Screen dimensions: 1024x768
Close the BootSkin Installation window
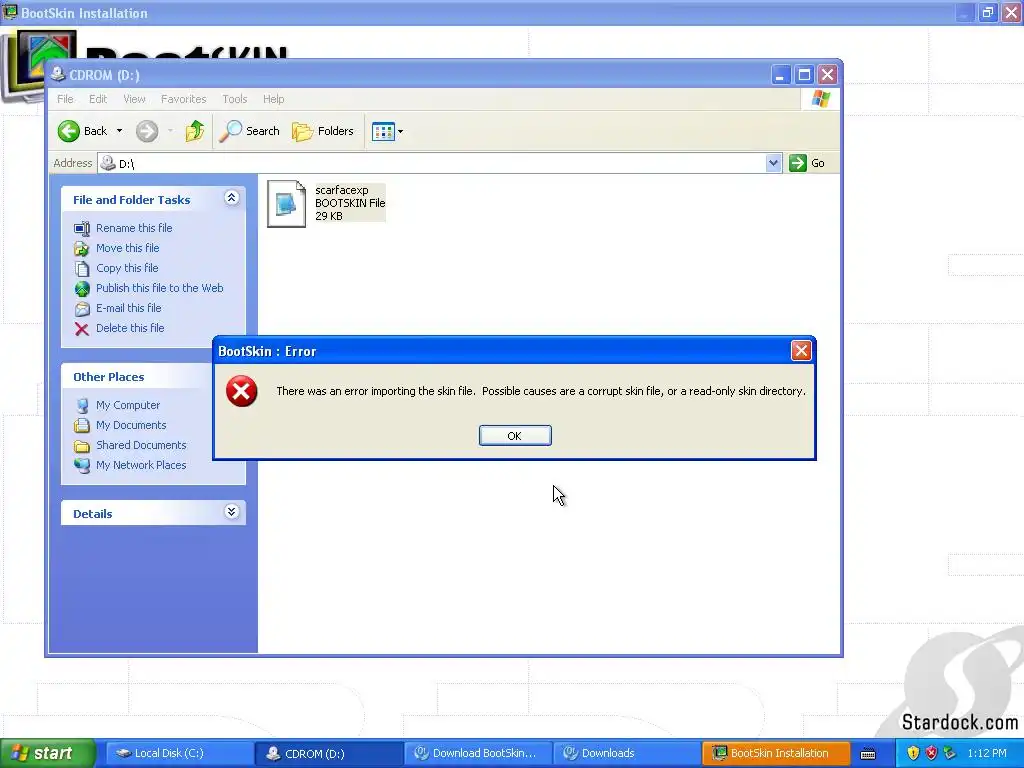click(x=1012, y=12)
